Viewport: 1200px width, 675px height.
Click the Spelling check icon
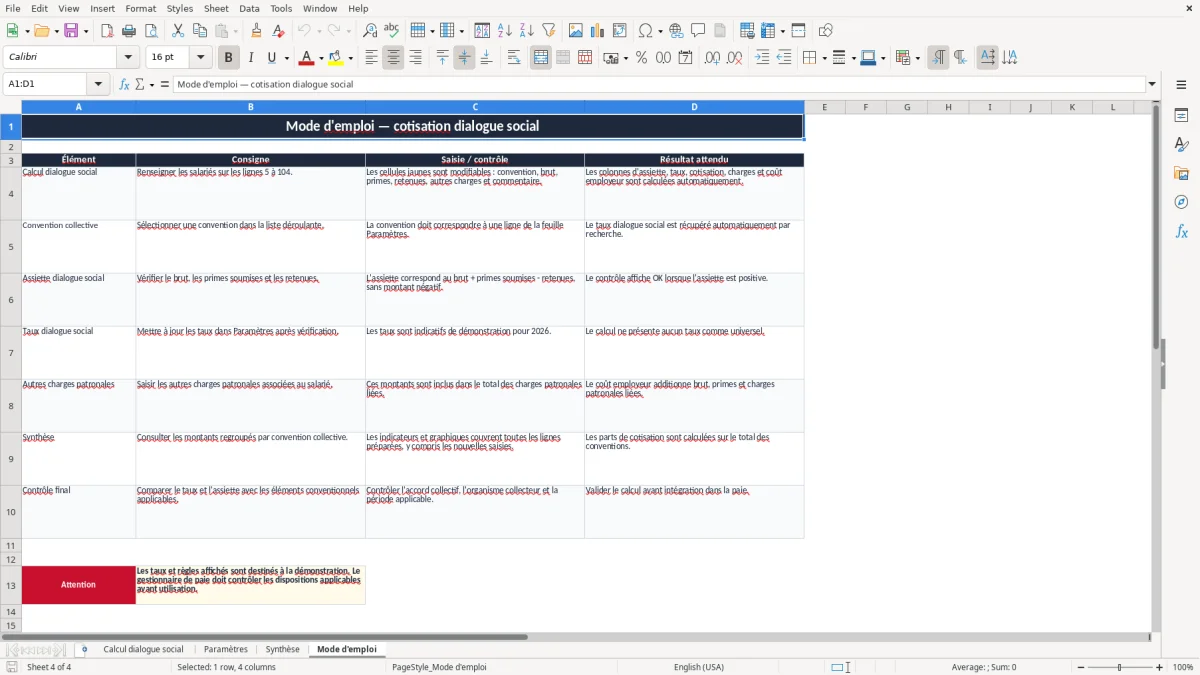pyautogui.click(x=392, y=31)
